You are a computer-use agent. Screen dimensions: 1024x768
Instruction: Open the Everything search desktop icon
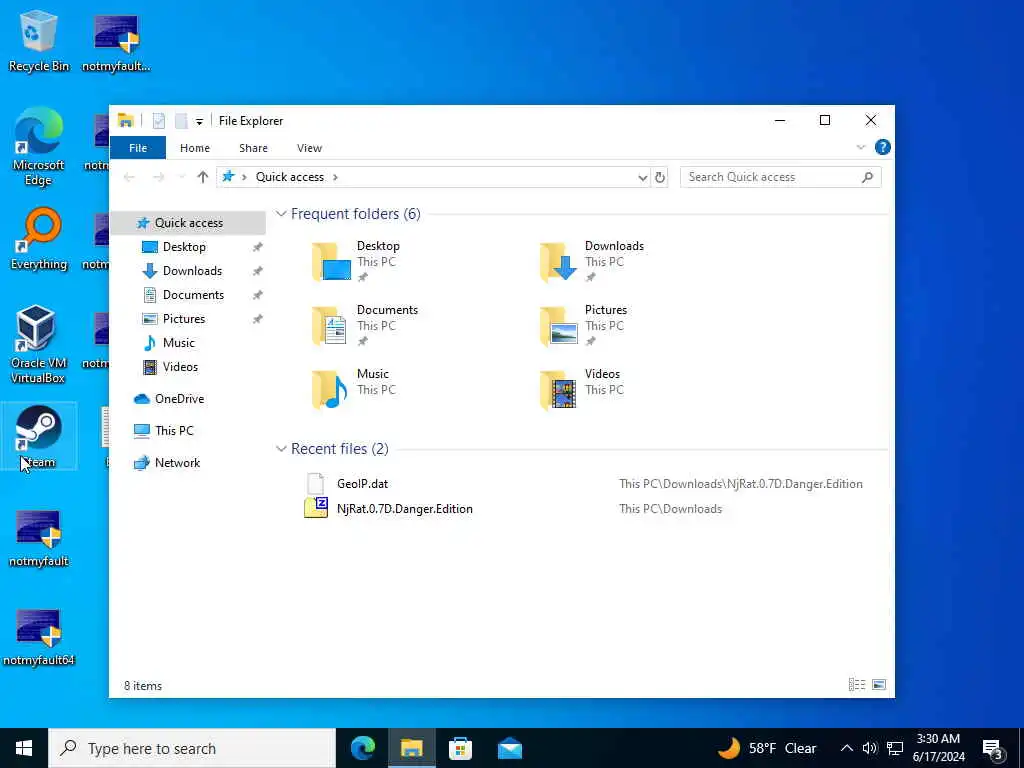tap(39, 240)
